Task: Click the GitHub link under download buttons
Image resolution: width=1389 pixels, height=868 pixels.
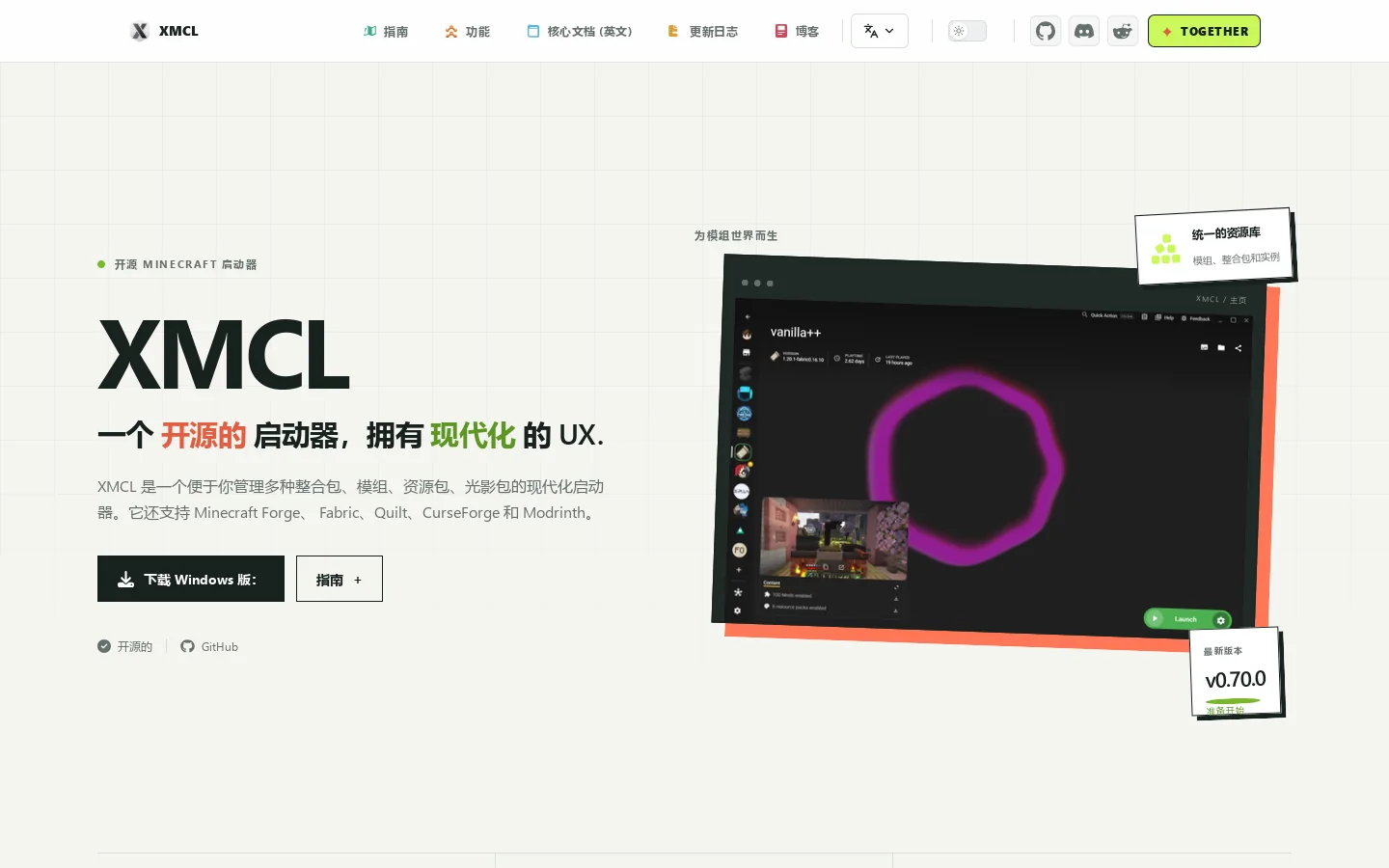Action: click(209, 646)
